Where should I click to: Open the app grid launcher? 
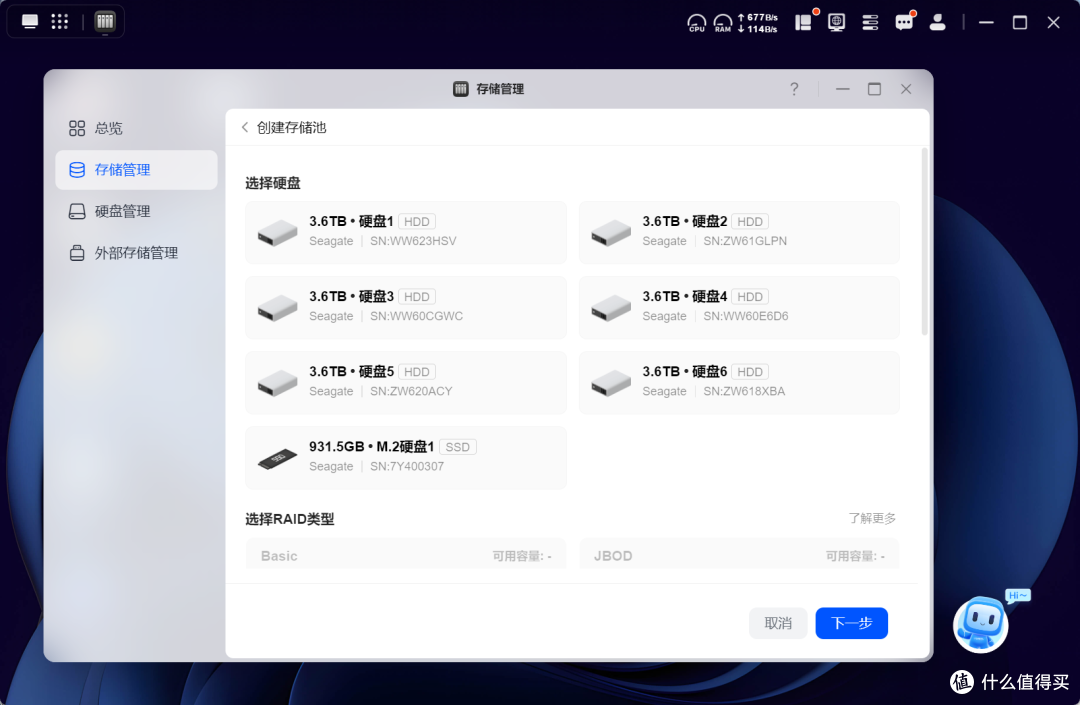(60, 21)
